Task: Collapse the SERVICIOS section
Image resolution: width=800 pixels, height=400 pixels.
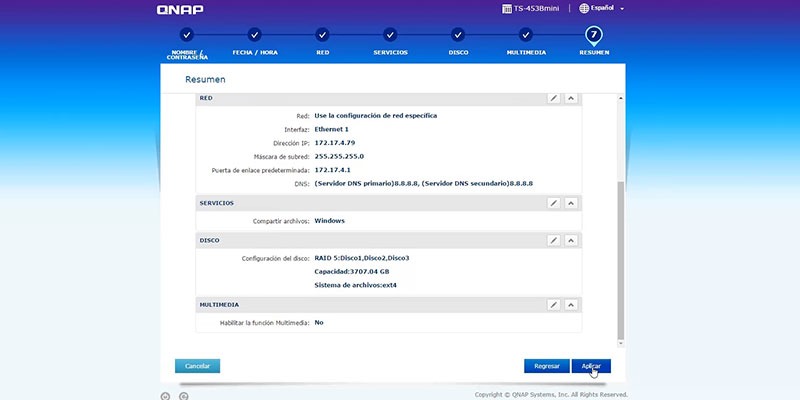Action: pyautogui.click(x=571, y=203)
